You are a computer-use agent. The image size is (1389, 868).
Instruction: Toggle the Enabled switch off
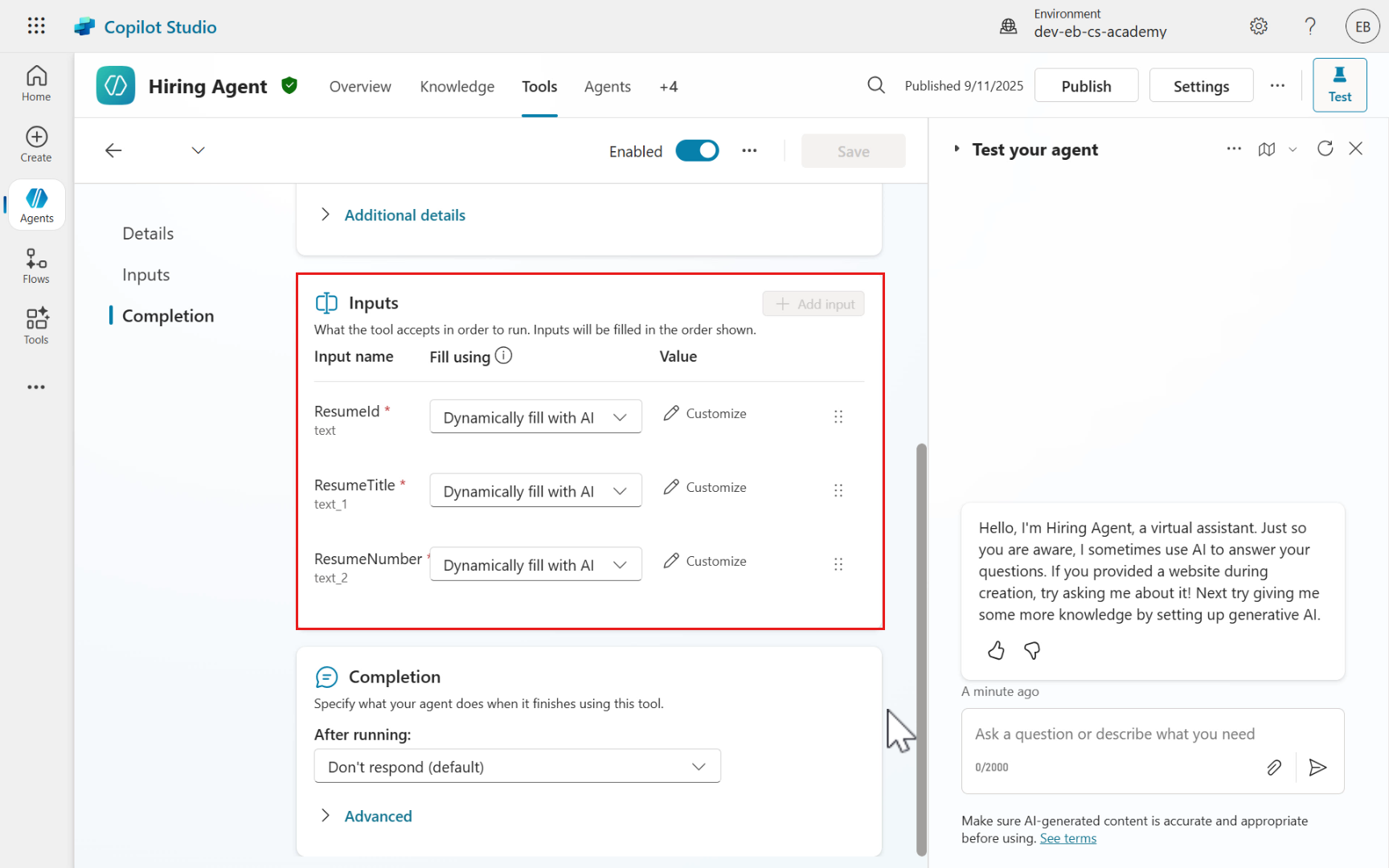697,151
